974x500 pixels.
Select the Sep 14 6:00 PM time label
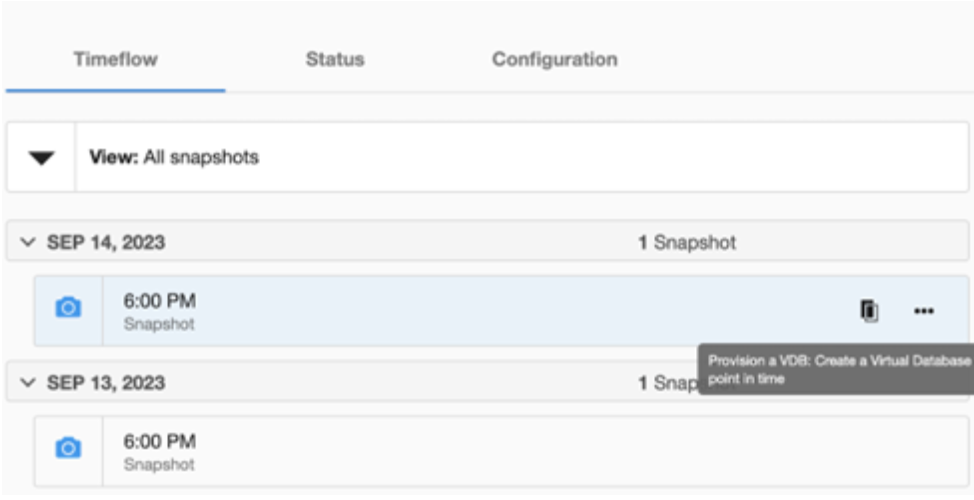pos(160,301)
